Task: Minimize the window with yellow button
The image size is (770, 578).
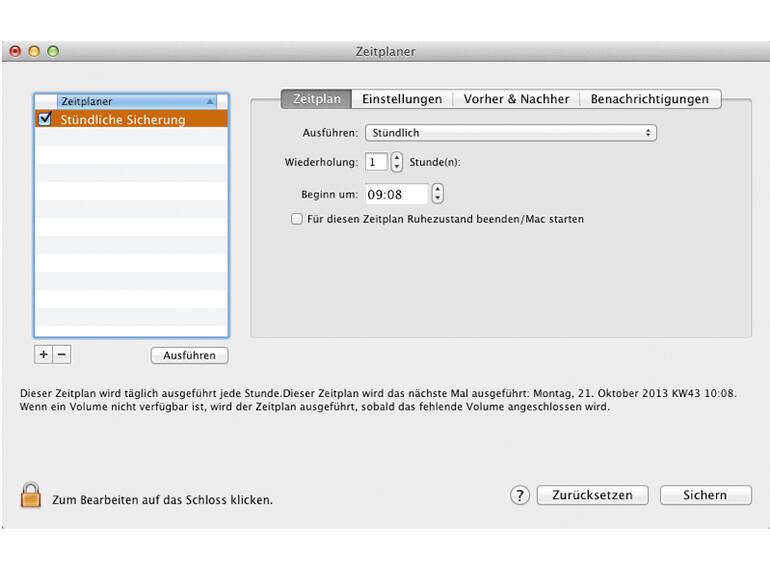Action: (x=34, y=51)
